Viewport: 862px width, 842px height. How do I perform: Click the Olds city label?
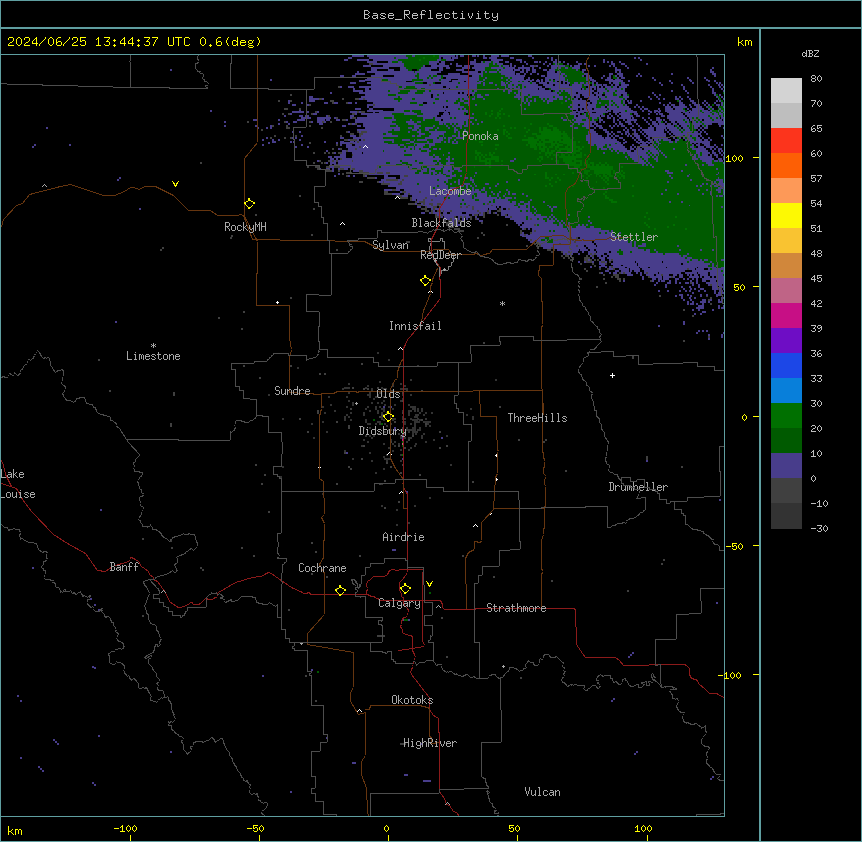(388, 394)
